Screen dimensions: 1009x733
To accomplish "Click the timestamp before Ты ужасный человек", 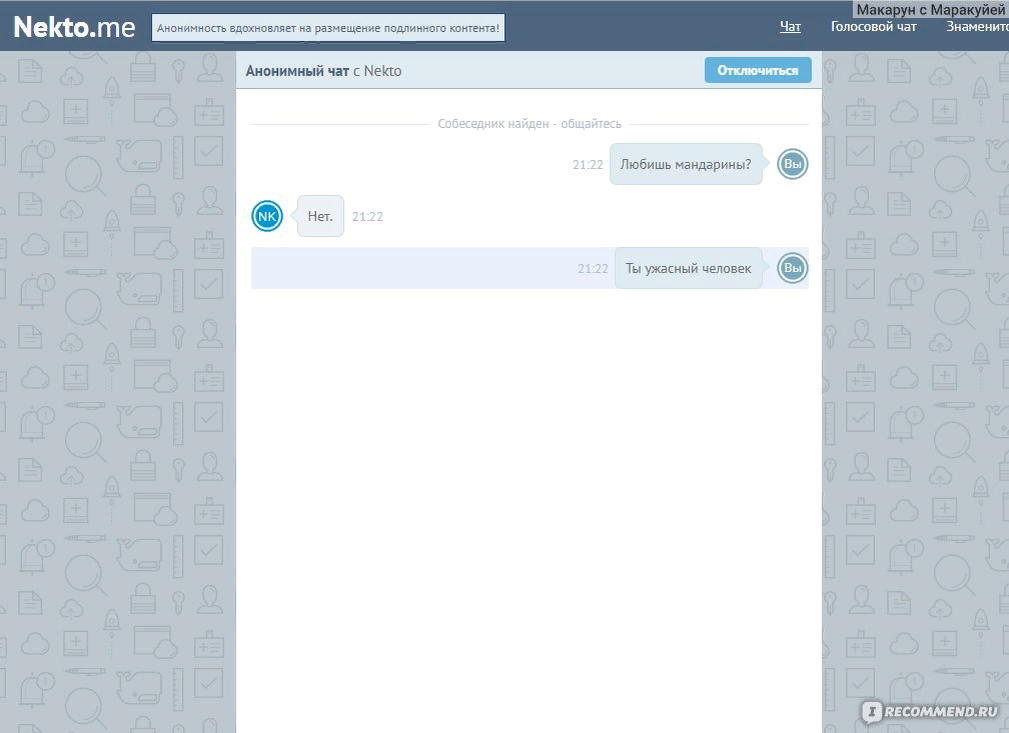I will [x=593, y=269].
